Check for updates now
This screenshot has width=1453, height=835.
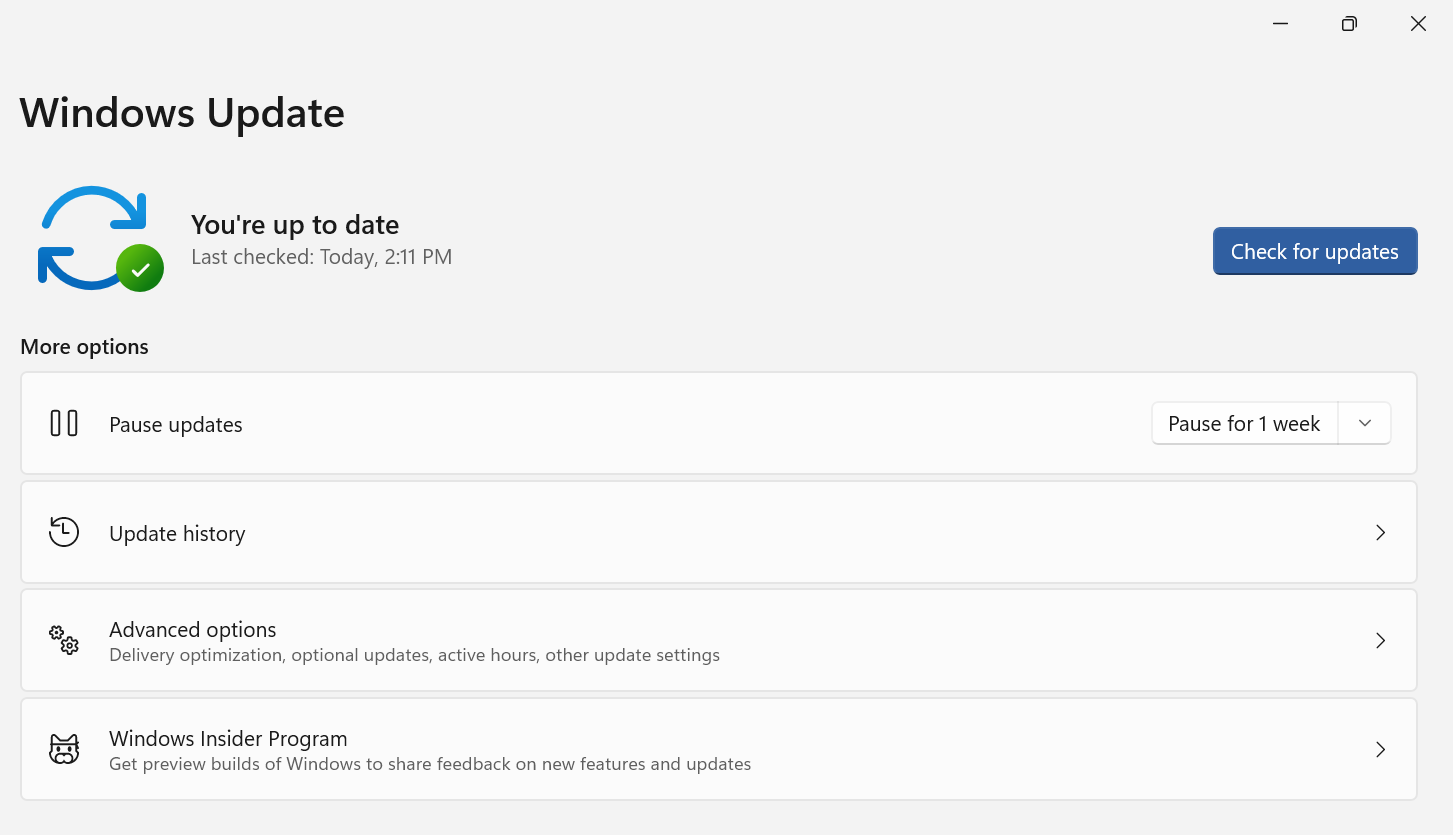(1315, 251)
